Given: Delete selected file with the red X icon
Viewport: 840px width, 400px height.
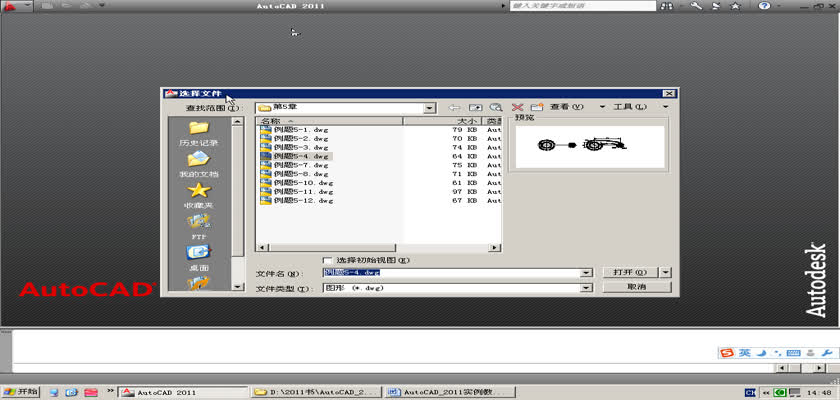Looking at the screenshot, I should 517,107.
